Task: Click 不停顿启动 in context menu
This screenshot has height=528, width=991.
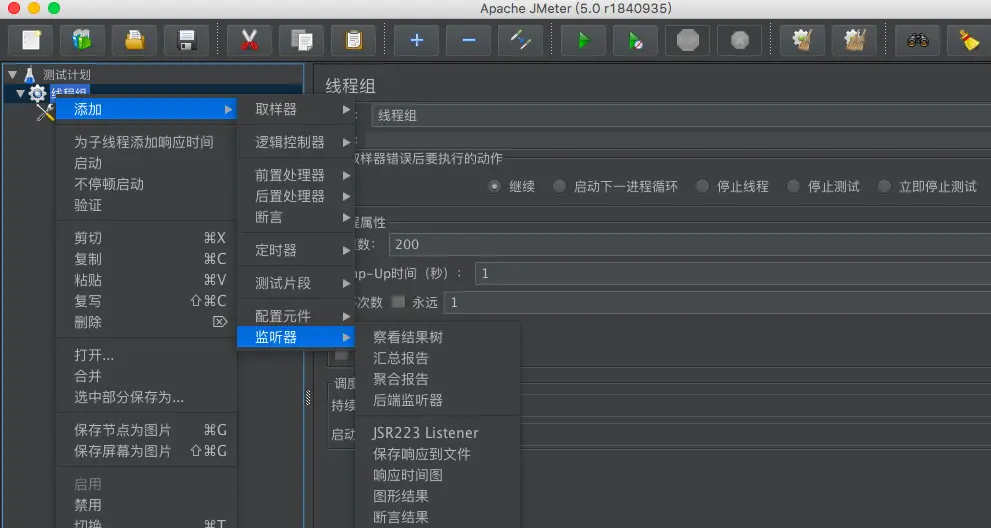Action: point(147,184)
